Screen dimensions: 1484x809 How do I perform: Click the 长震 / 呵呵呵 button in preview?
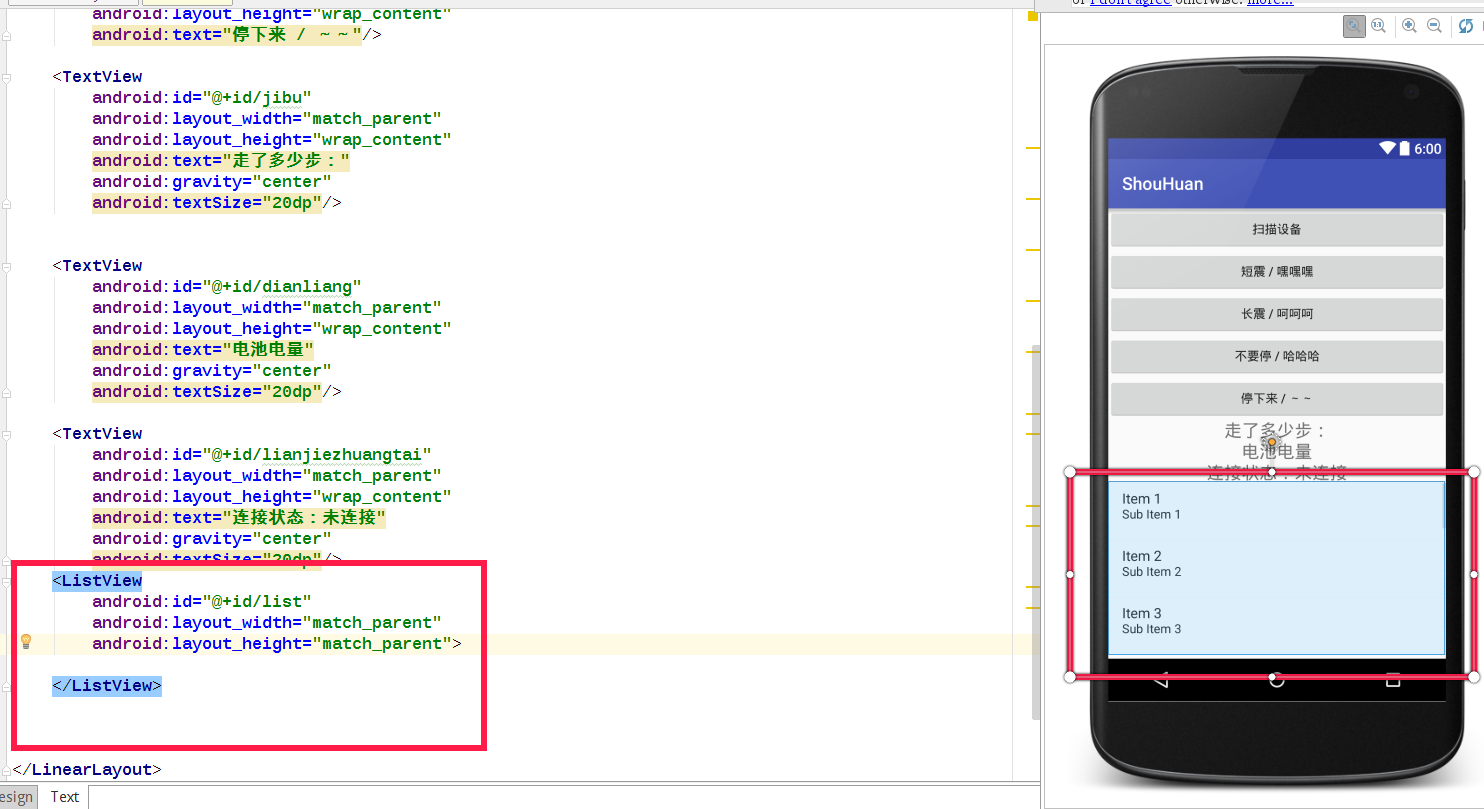point(1277,314)
